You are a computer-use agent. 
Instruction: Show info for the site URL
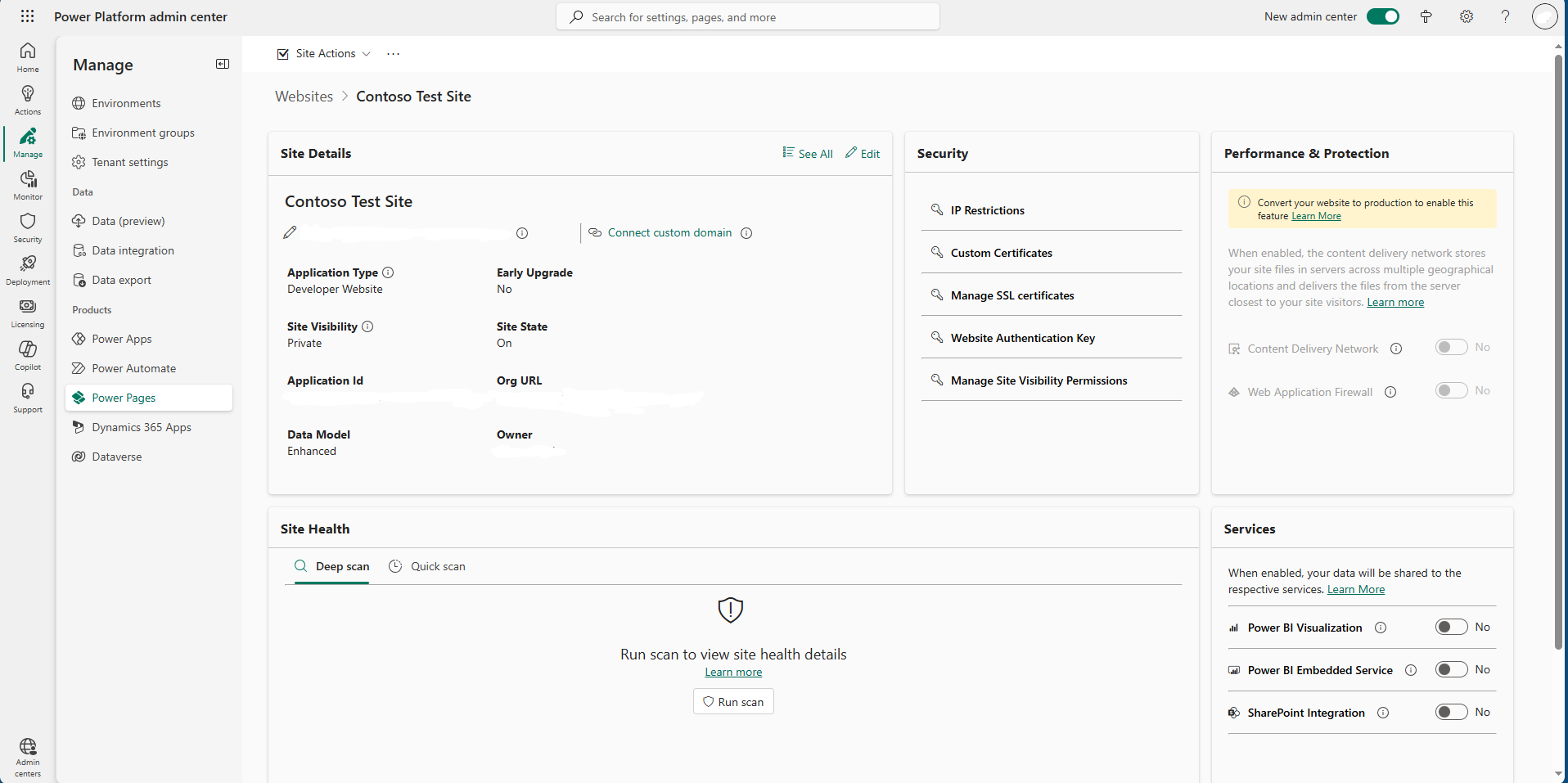pyautogui.click(x=522, y=233)
